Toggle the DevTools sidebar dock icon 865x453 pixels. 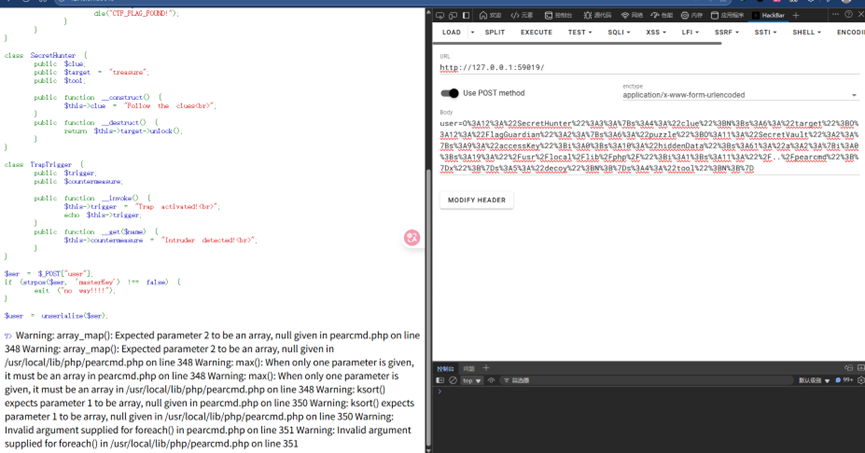[466, 15]
